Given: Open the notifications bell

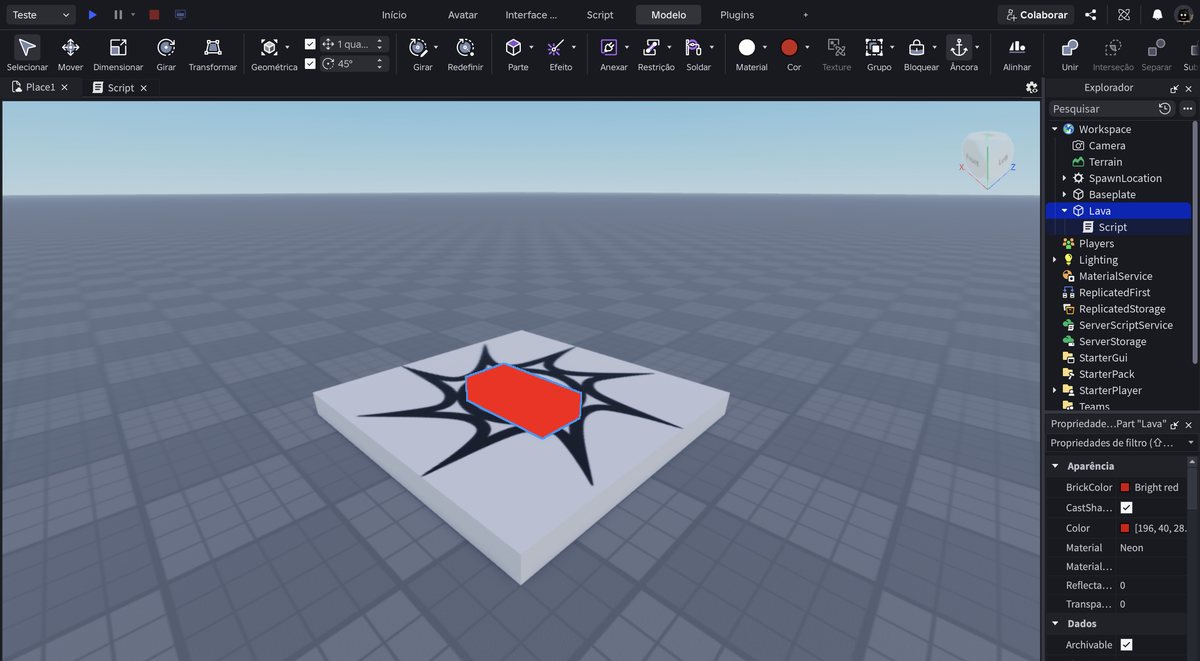Looking at the screenshot, I should [x=1157, y=15].
